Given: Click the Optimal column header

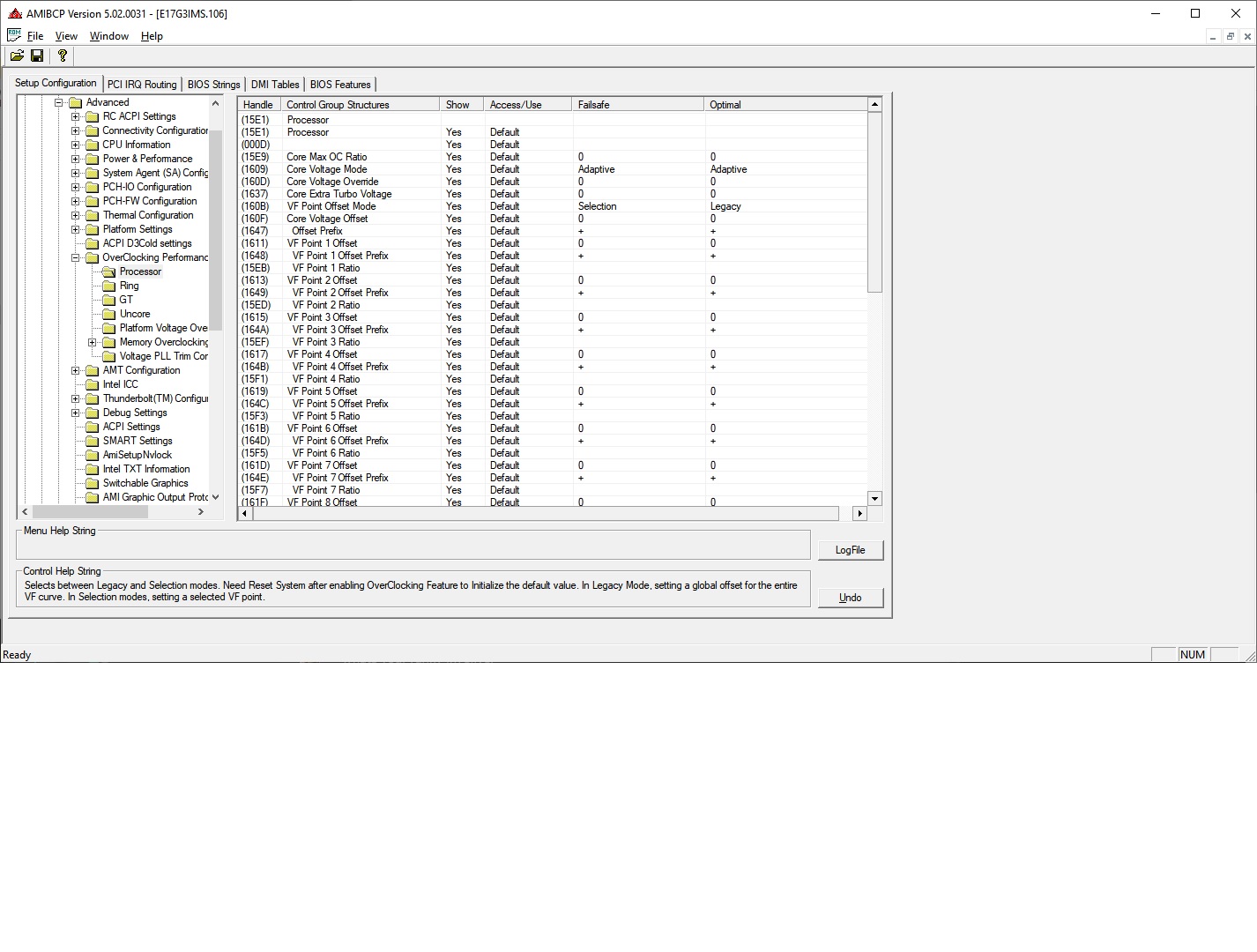Looking at the screenshot, I should [x=786, y=104].
